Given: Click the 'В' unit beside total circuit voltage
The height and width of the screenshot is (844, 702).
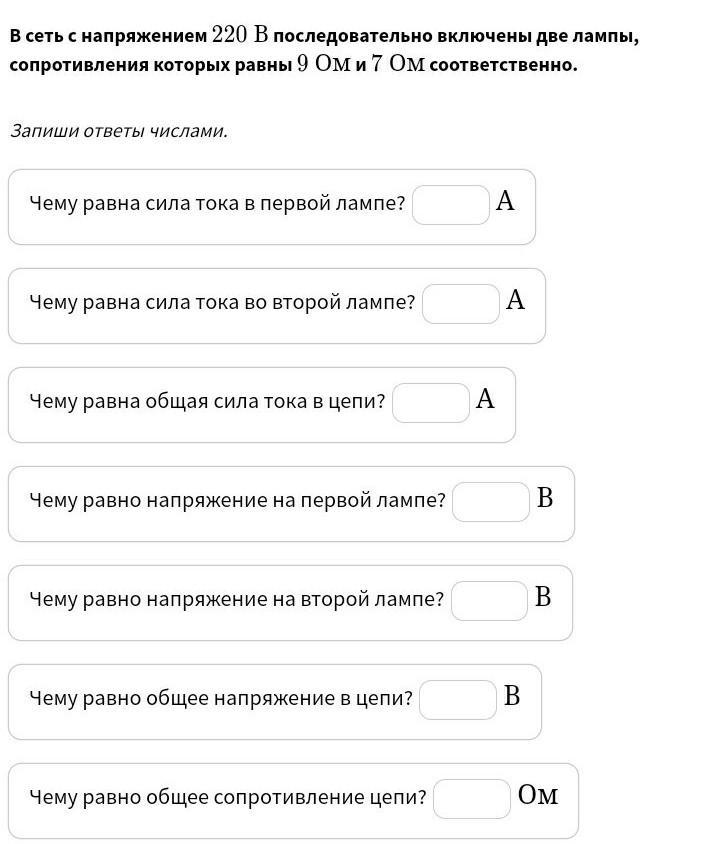Looking at the screenshot, I should coord(512,697).
